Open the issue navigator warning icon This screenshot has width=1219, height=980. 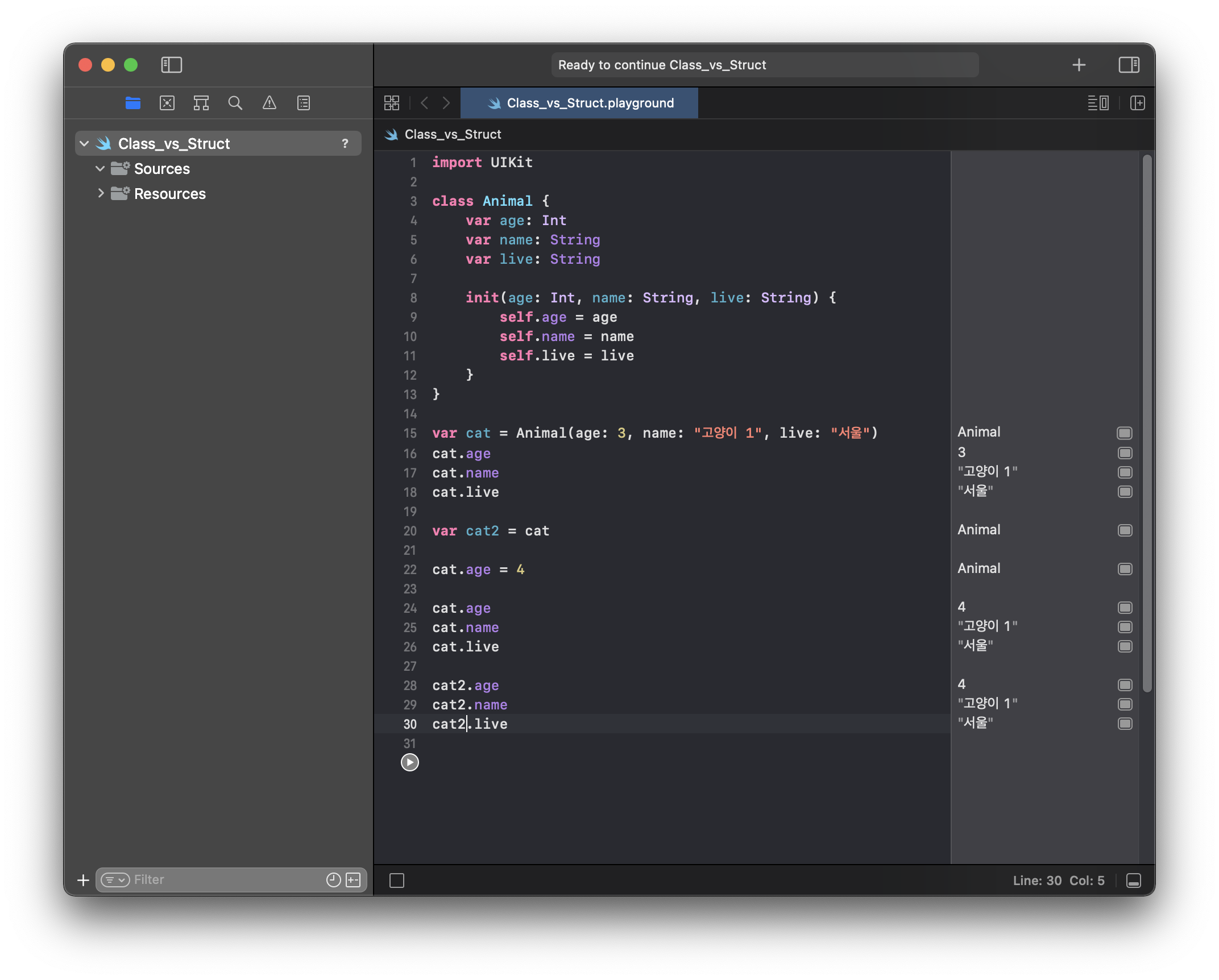point(269,103)
